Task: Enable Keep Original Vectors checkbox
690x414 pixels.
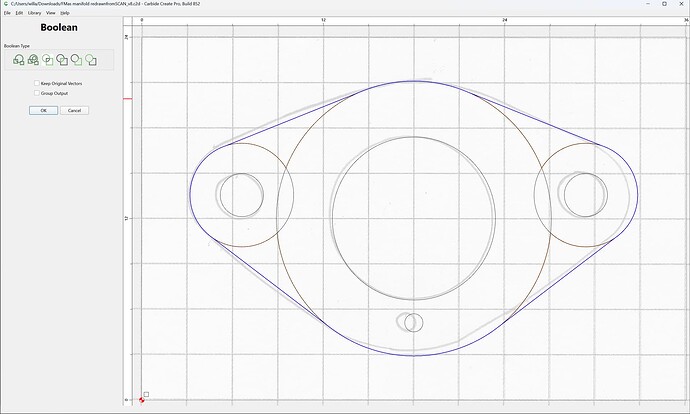Action: pyautogui.click(x=37, y=83)
